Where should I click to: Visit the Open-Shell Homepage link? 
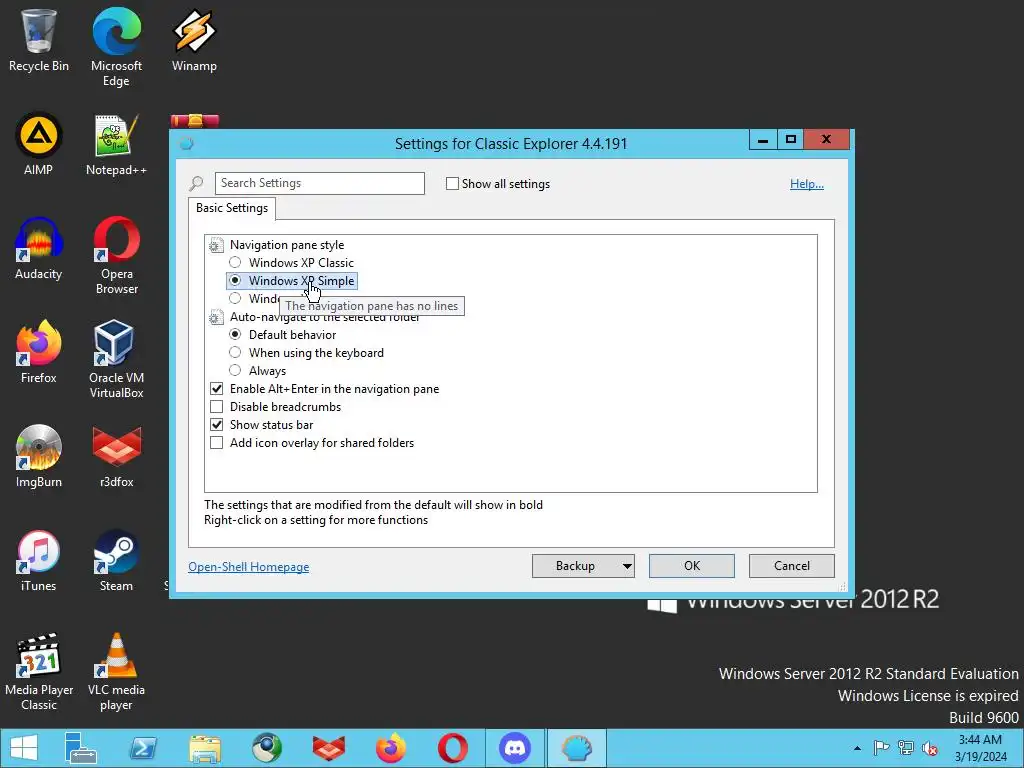click(249, 566)
